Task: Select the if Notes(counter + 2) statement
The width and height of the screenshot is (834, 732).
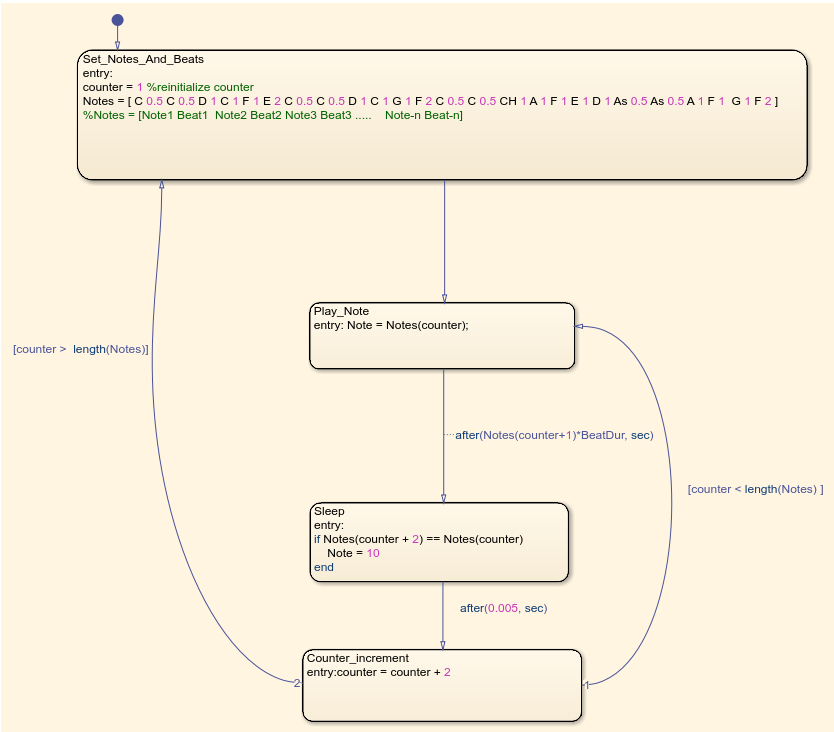Action: (x=418, y=539)
